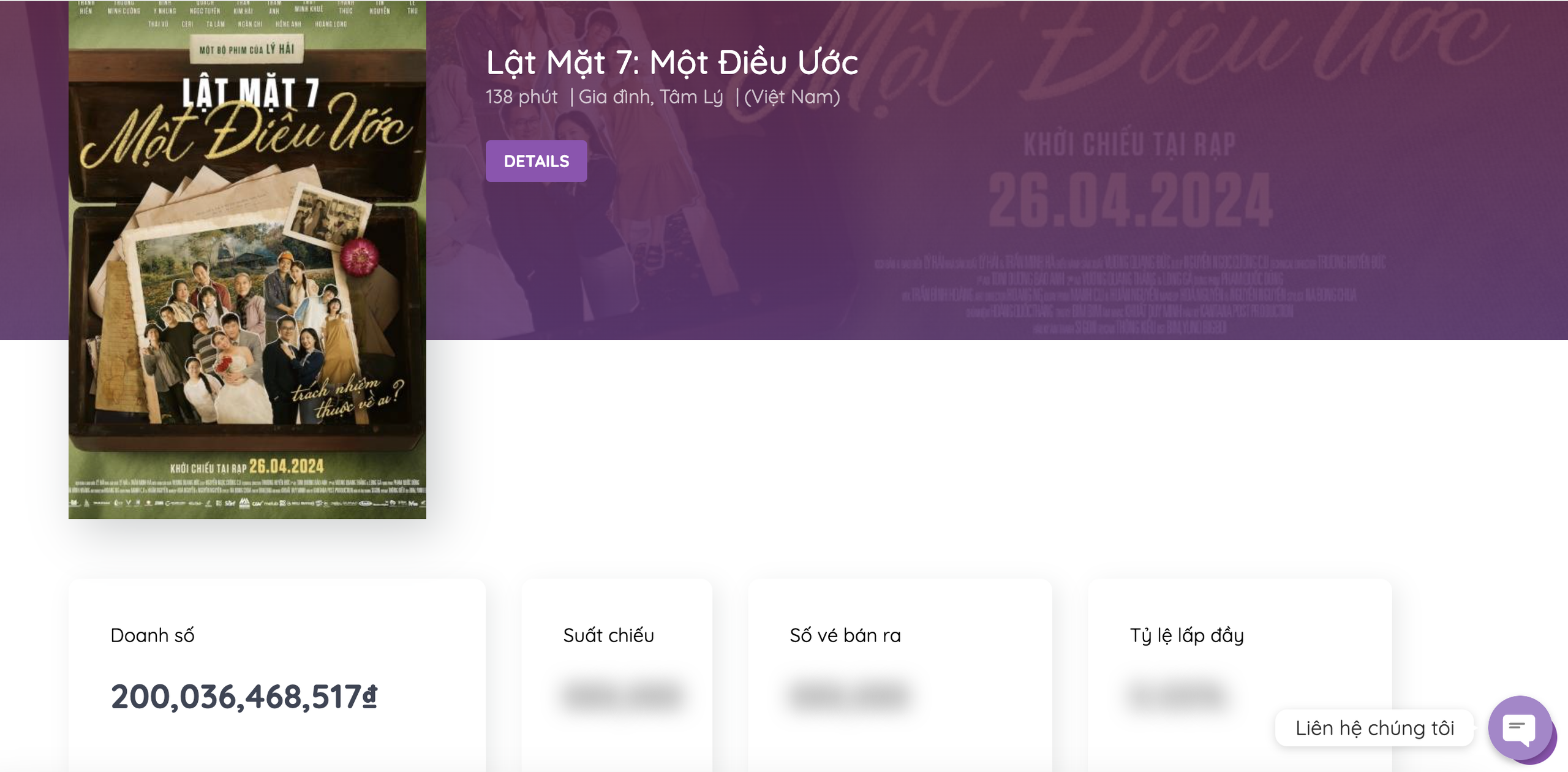Click the Doanh số heading
Screen dimensions: 1568x772
(x=153, y=635)
